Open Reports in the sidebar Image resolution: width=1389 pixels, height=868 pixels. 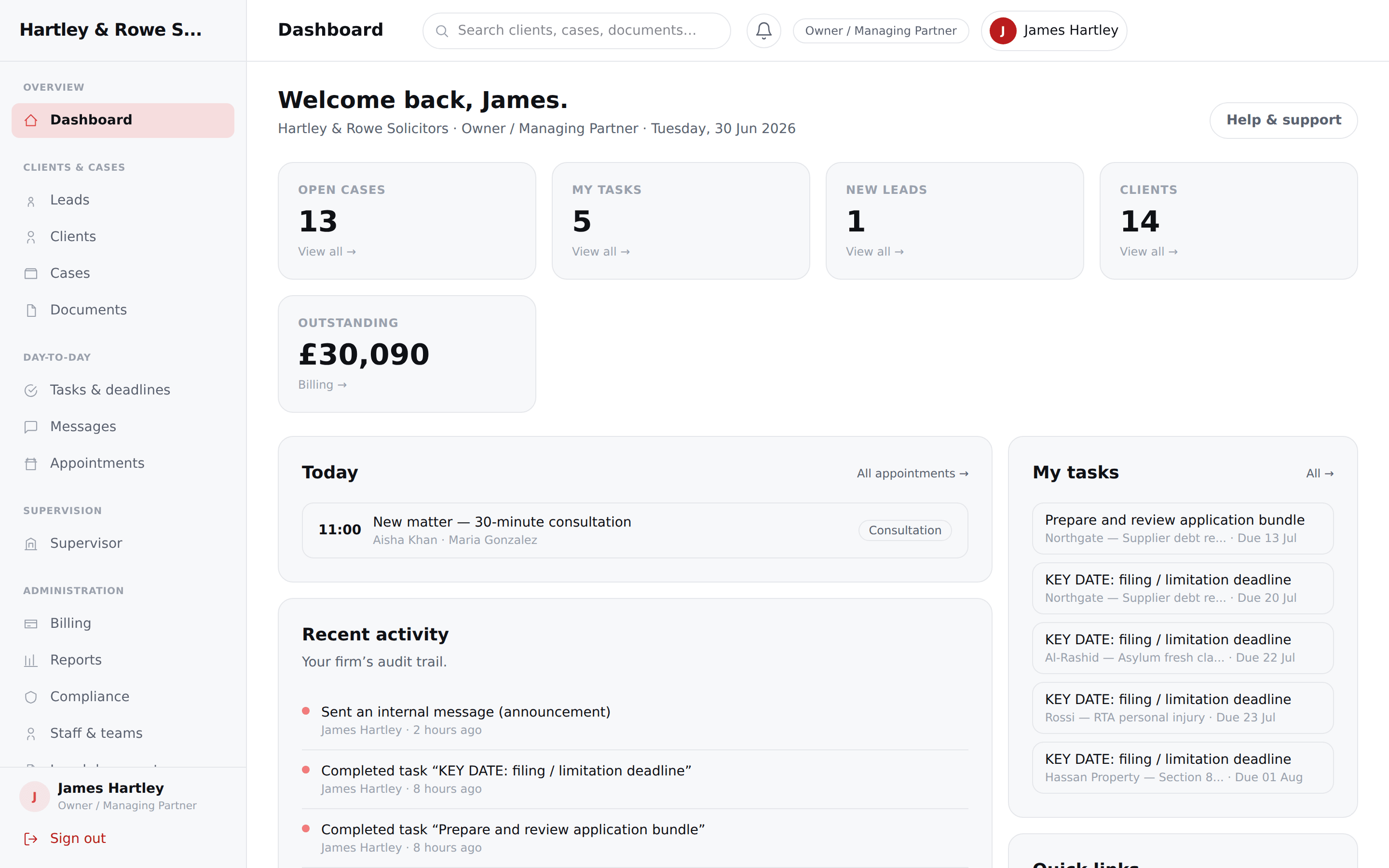(x=123, y=660)
